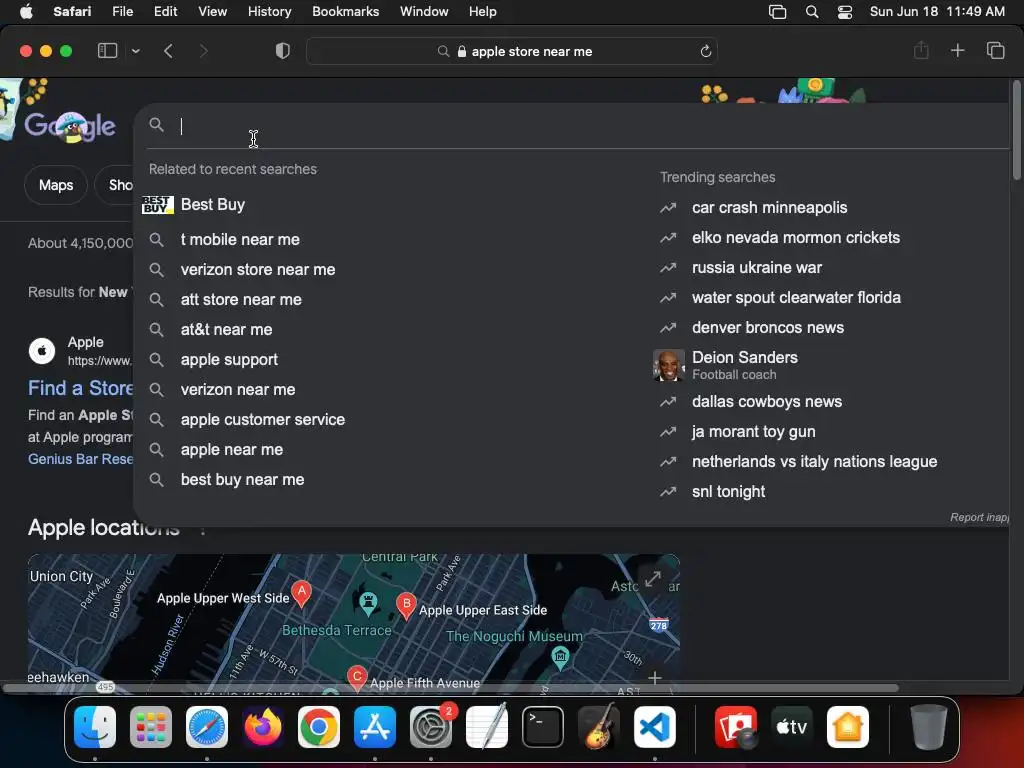Click the Apple Upper East Side pin B
This screenshot has width=1024, height=768.
tap(406, 606)
